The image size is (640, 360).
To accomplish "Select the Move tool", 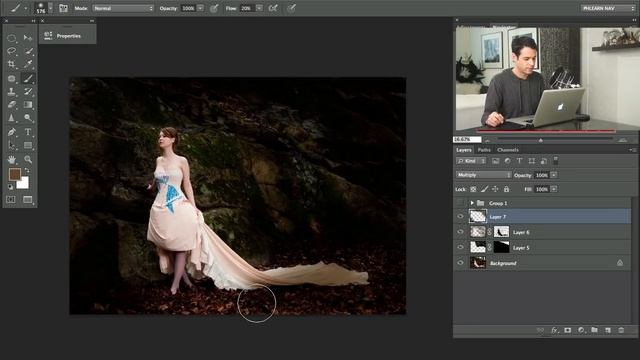I will point(28,38).
